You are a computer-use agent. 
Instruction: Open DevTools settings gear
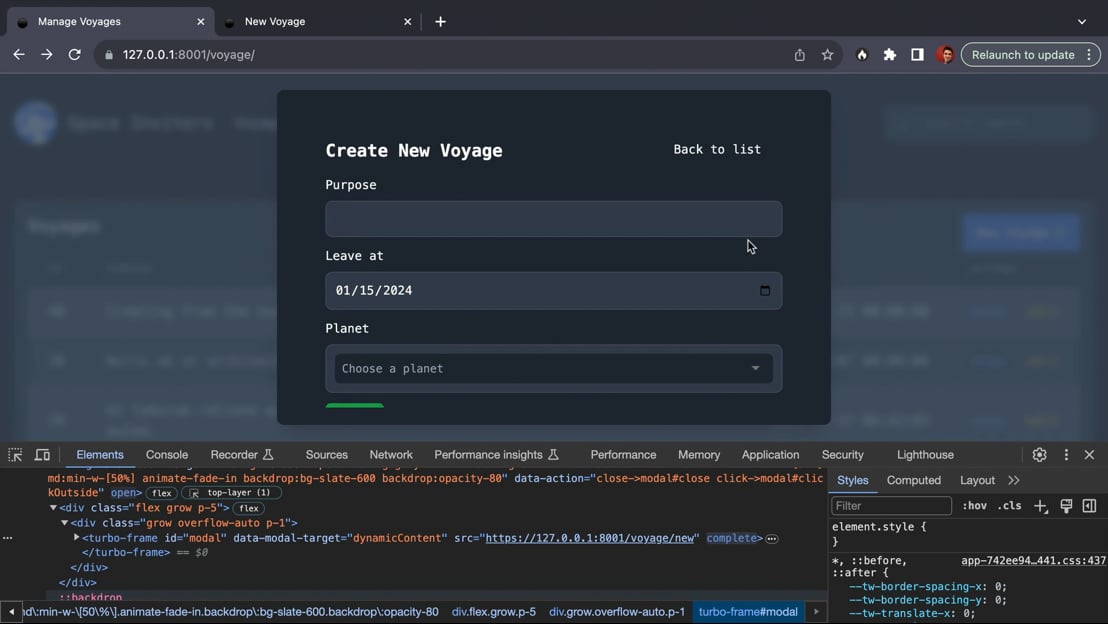click(x=1039, y=455)
